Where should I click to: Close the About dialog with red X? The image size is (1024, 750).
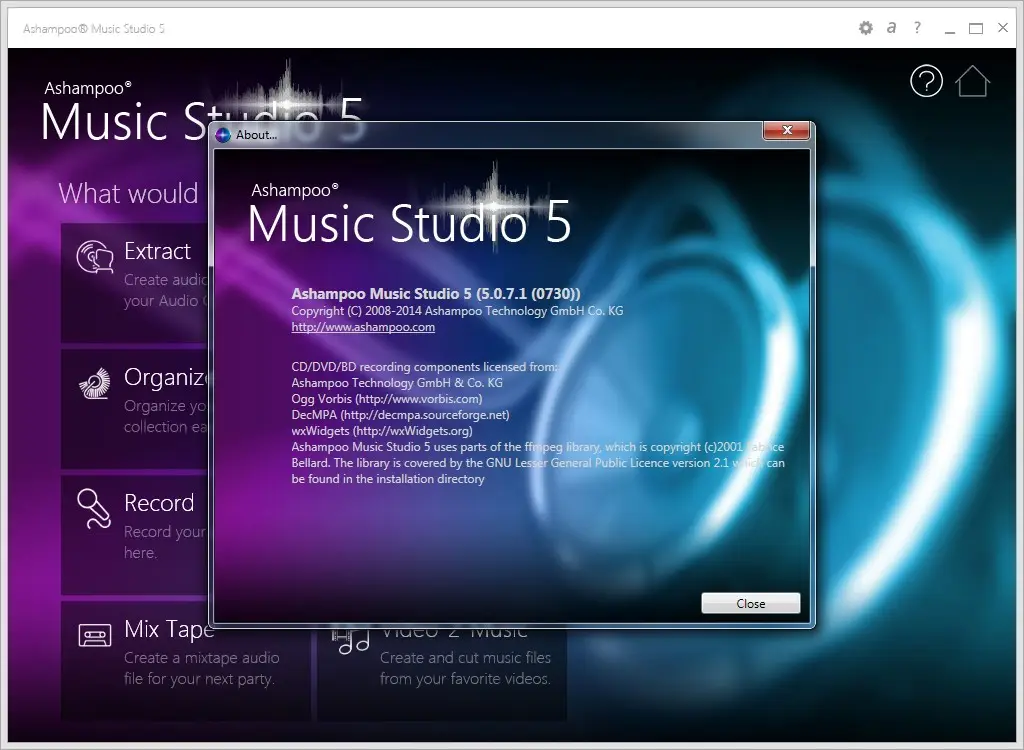786,130
